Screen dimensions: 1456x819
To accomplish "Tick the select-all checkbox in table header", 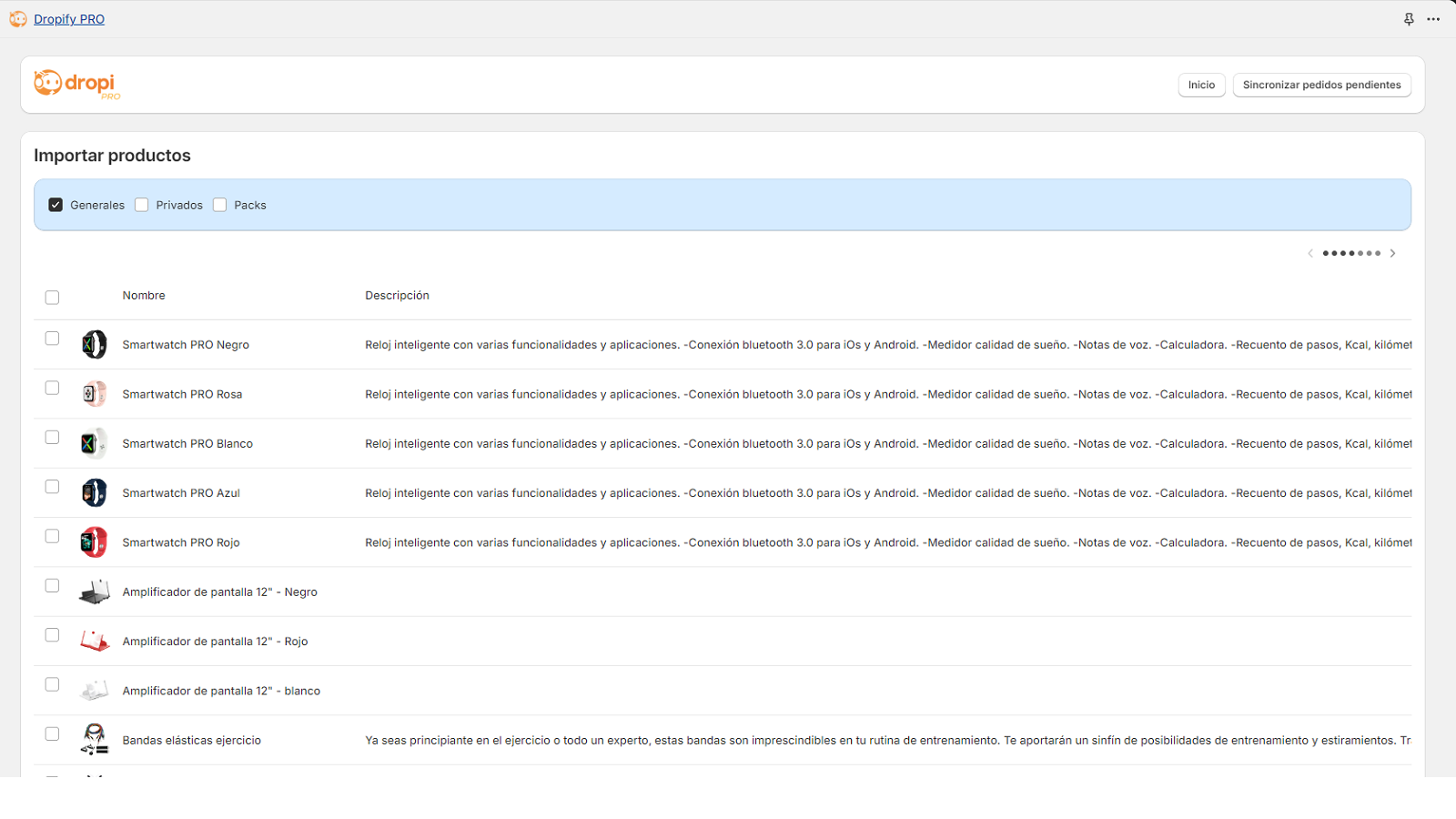I will [x=52, y=298].
